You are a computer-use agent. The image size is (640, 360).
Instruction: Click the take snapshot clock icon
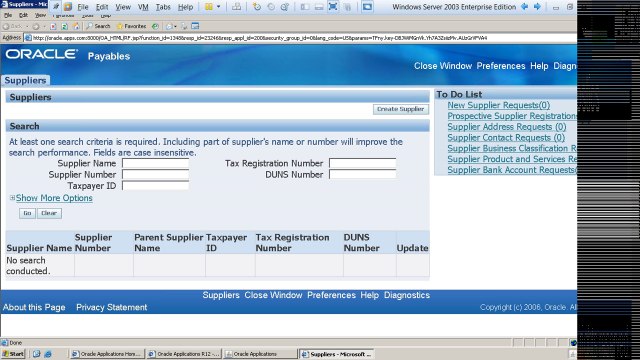(x=256, y=7)
